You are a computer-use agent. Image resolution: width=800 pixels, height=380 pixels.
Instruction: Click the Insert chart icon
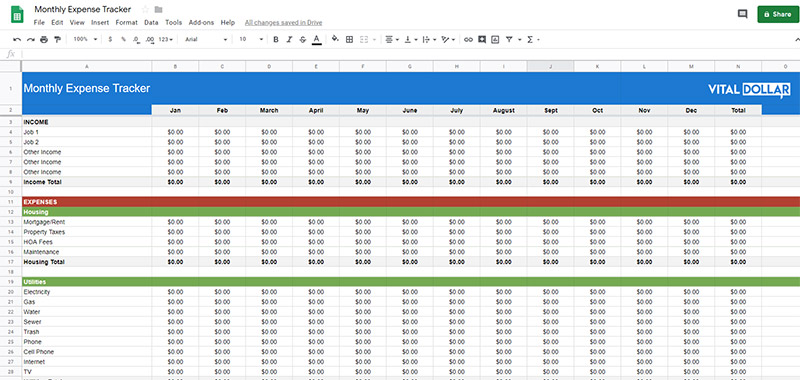tap(495, 39)
